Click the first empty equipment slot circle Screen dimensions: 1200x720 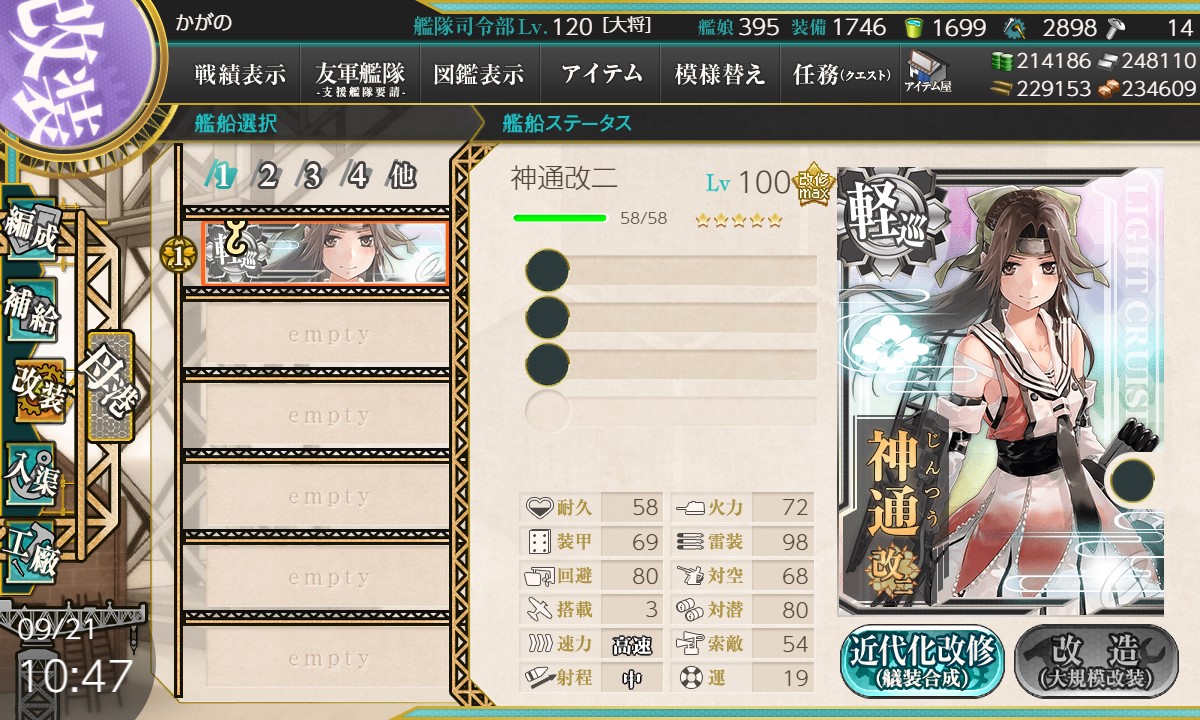point(547,271)
